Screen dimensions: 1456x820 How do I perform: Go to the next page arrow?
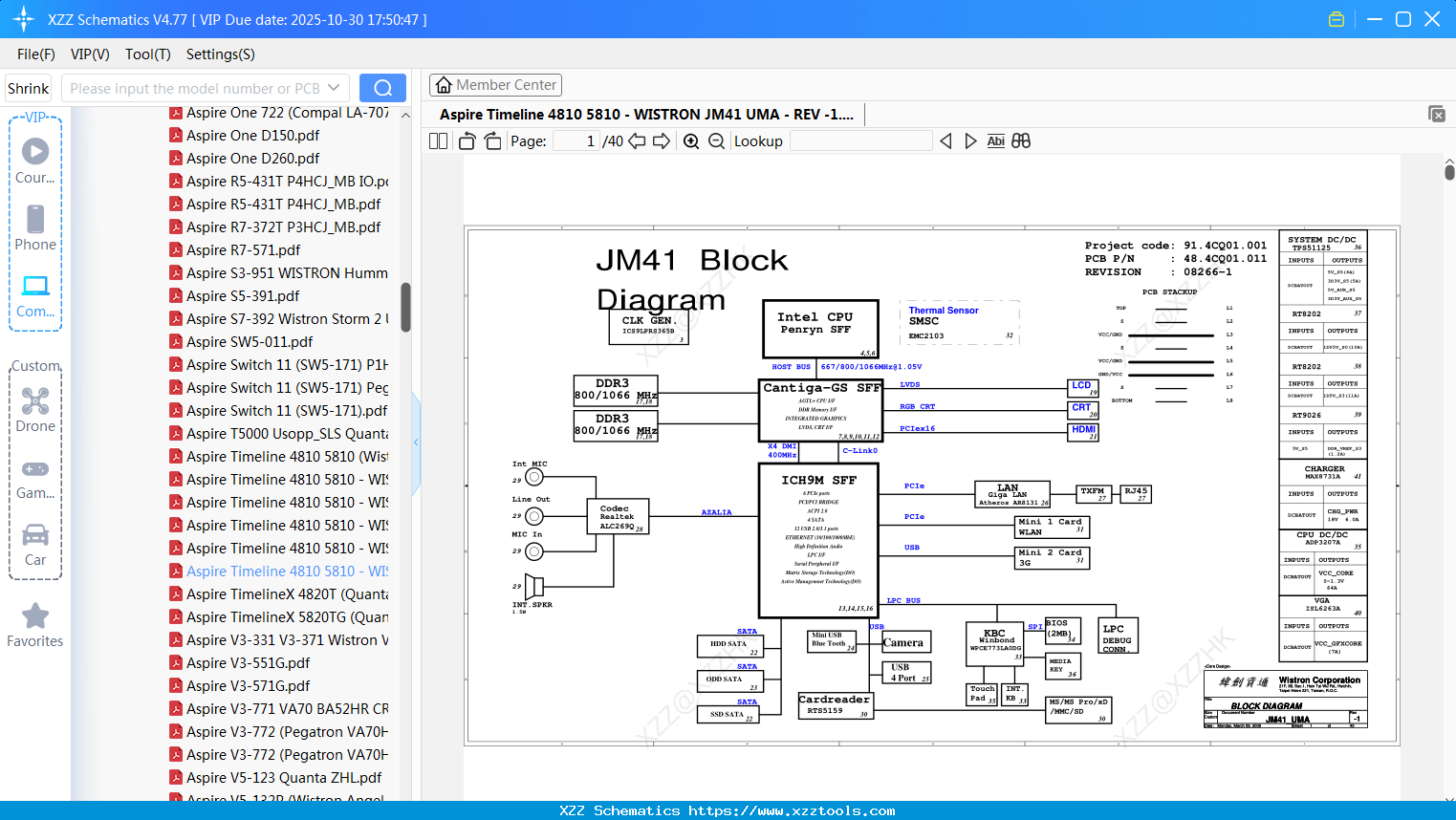click(x=662, y=141)
